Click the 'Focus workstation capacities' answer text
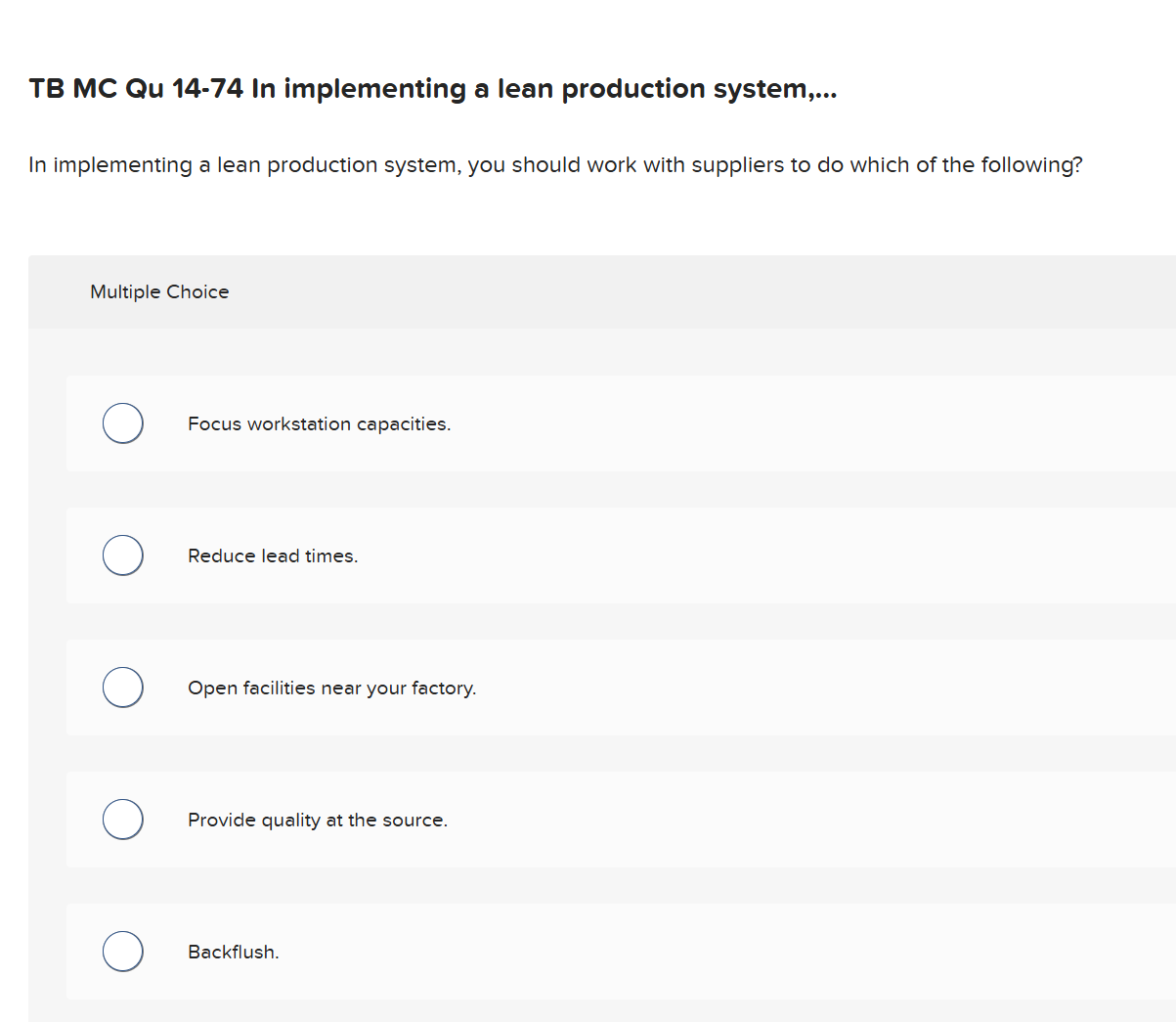Screen dimensions: 1176x1022 click(x=319, y=423)
